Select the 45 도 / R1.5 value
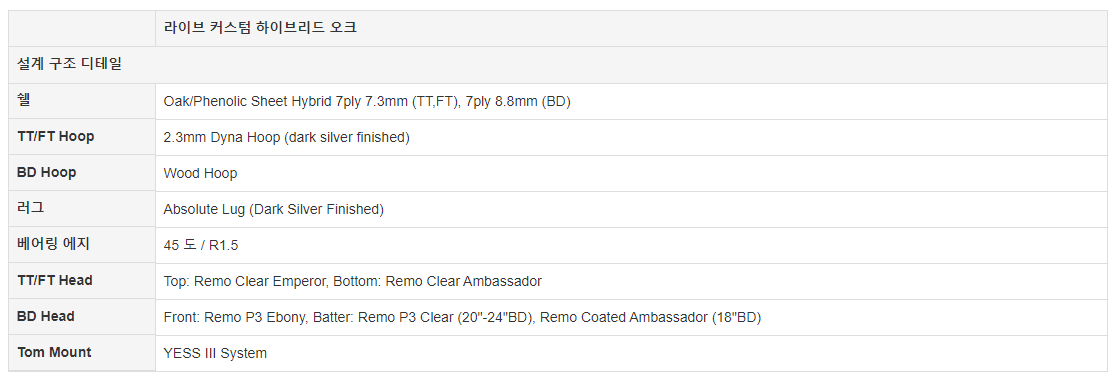Image resolution: width=1120 pixels, height=386 pixels. [x=201, y=245]
